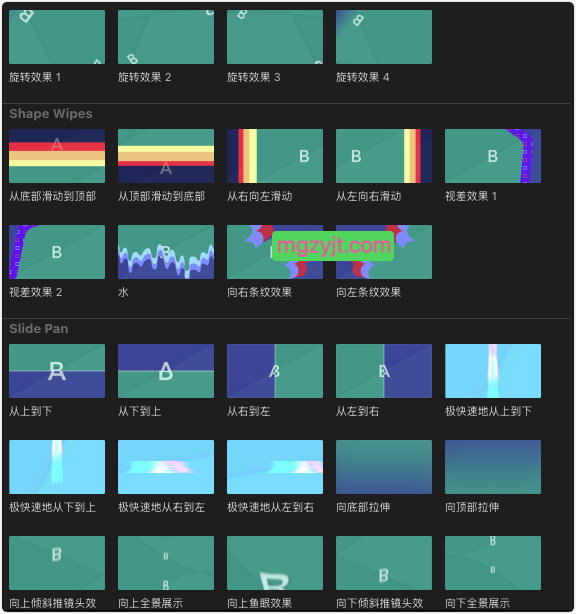Image resolution: width=576 pixels, height=614 pixels.
Task: Select the 水 water wipe thumbnail
Action: (x=166, y=252)
